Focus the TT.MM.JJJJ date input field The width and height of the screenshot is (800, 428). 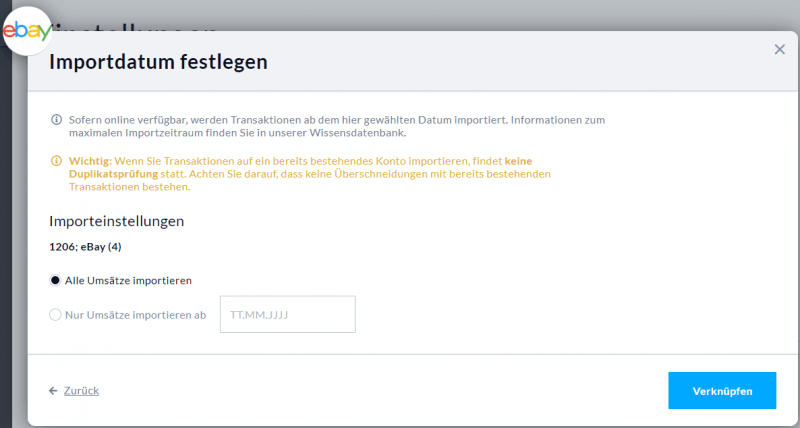tap(288, 315)
